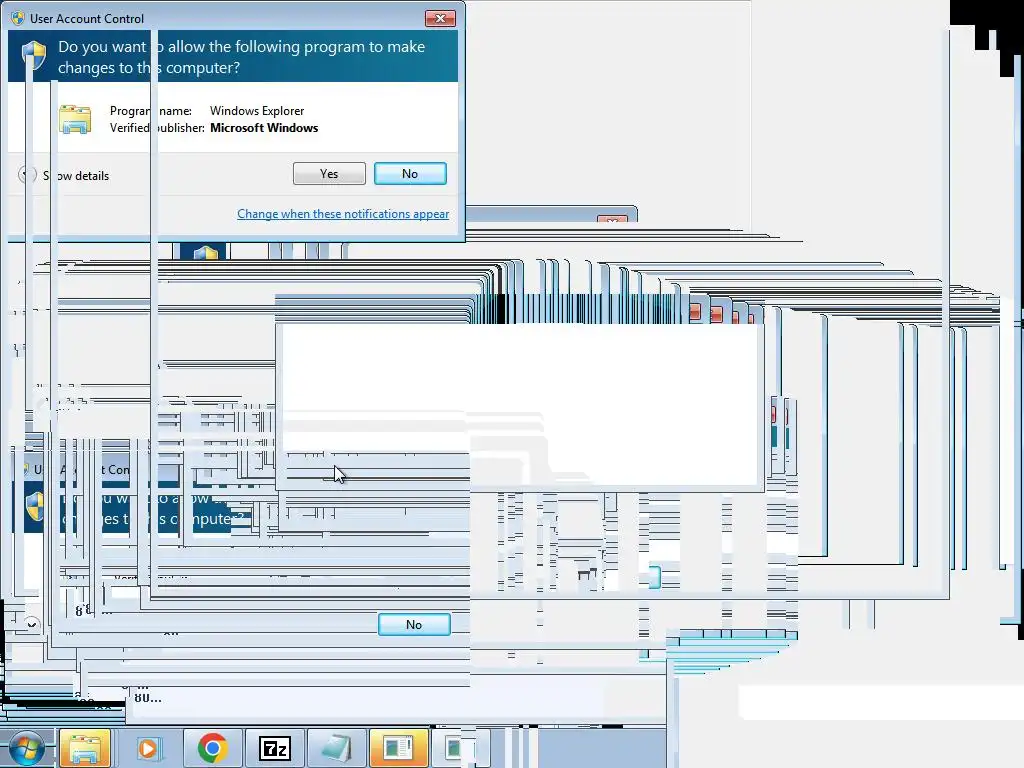Expand Show details in the top UAC dialog
Screen dimensions: 1024x768
click(x=64, y=175)
